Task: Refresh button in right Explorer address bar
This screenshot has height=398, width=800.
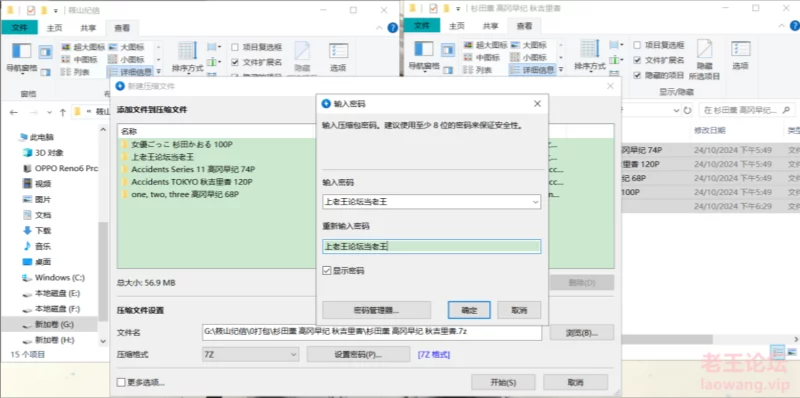Action: click(687, 110)
